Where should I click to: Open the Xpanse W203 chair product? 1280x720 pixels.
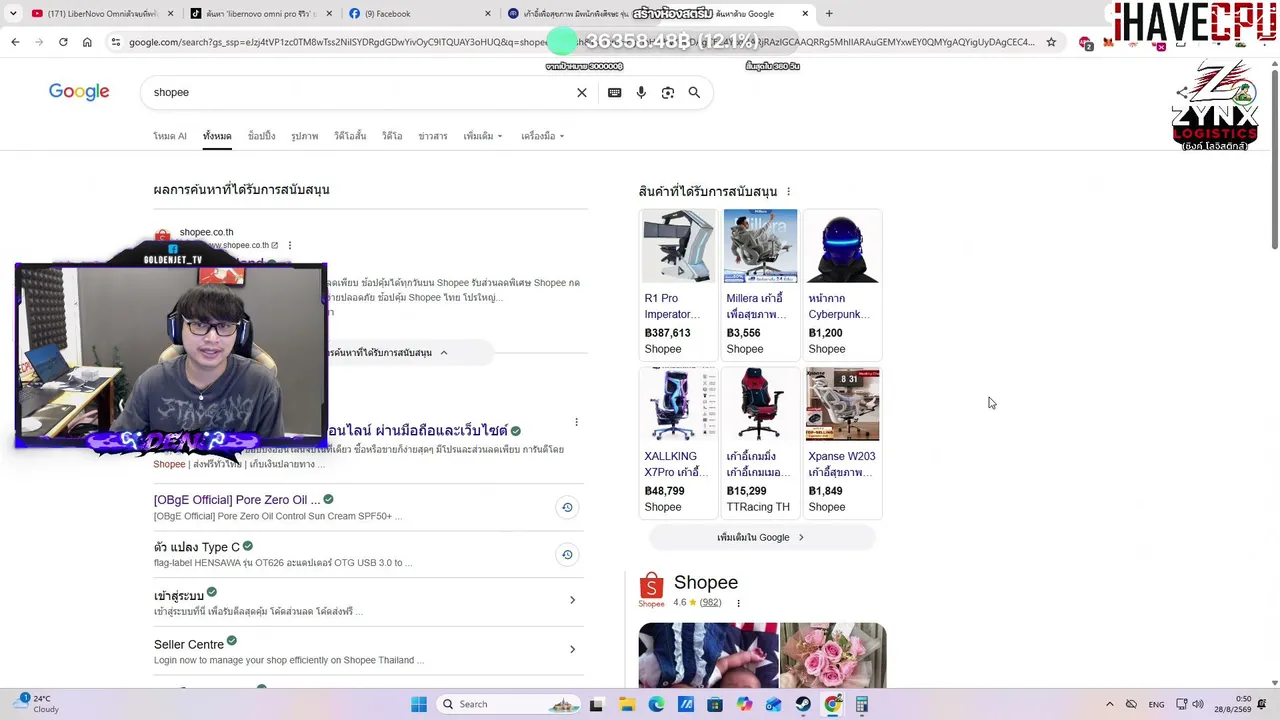[842, 441]
